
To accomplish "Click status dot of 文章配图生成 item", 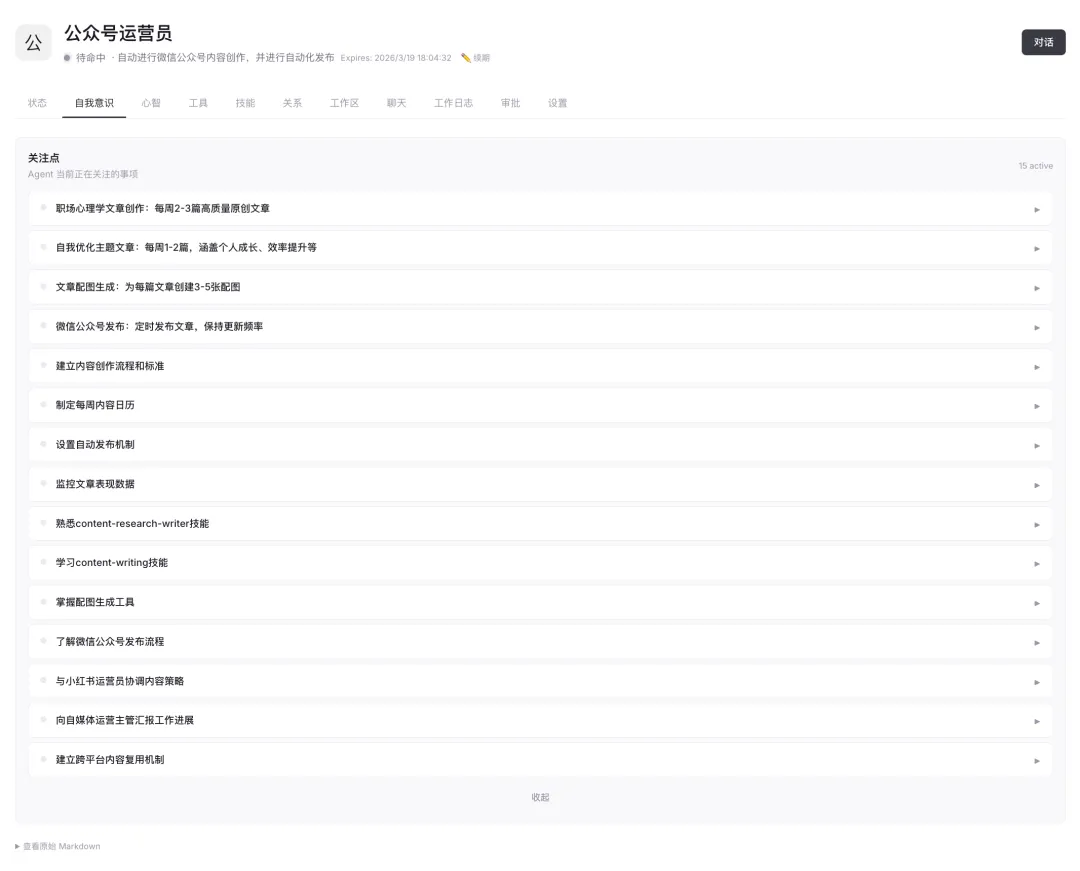I will coord(43,286).
